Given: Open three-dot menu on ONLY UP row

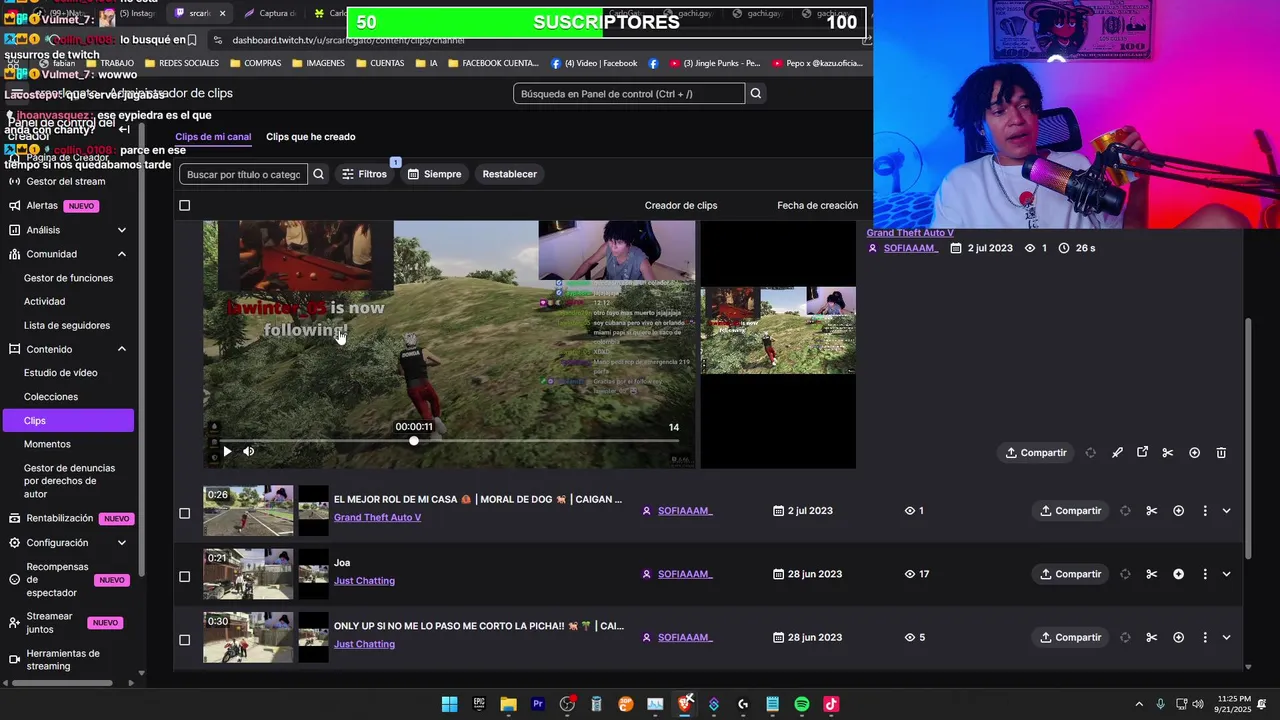Looking at the screenshot, I should pos(1205,637).
